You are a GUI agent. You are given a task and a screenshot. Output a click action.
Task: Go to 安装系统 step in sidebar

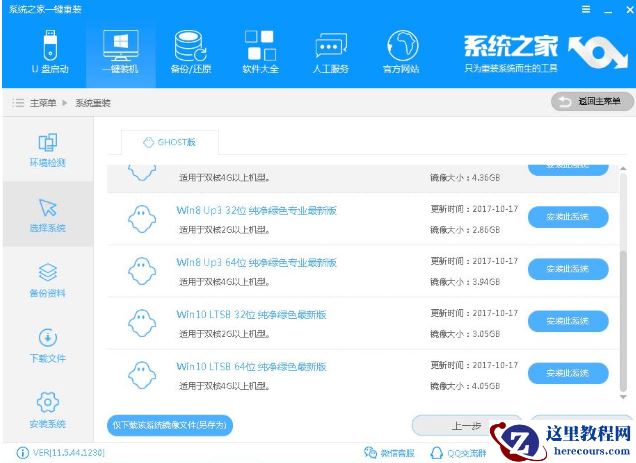point(47,410)
